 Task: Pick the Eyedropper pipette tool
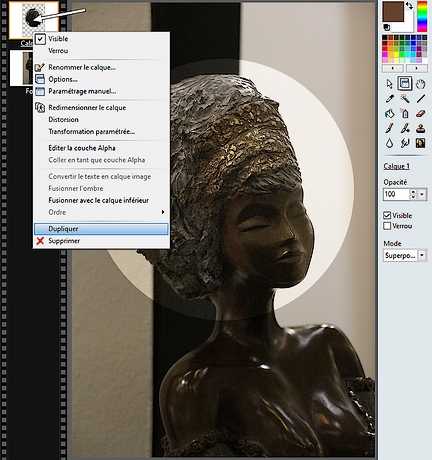pyautogui.click(x=390, y=98)
